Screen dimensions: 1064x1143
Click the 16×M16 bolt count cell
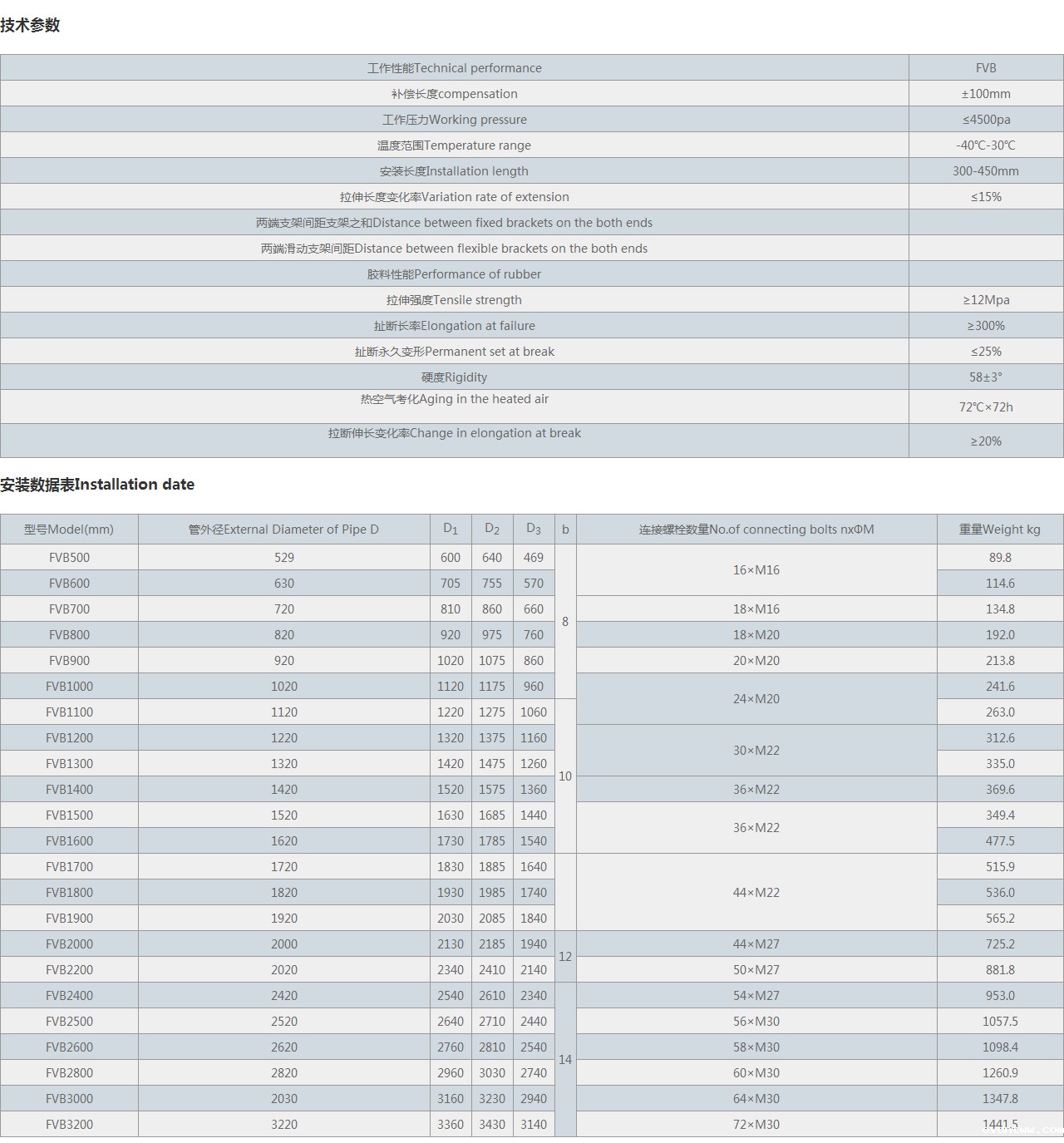pos(756,570)
